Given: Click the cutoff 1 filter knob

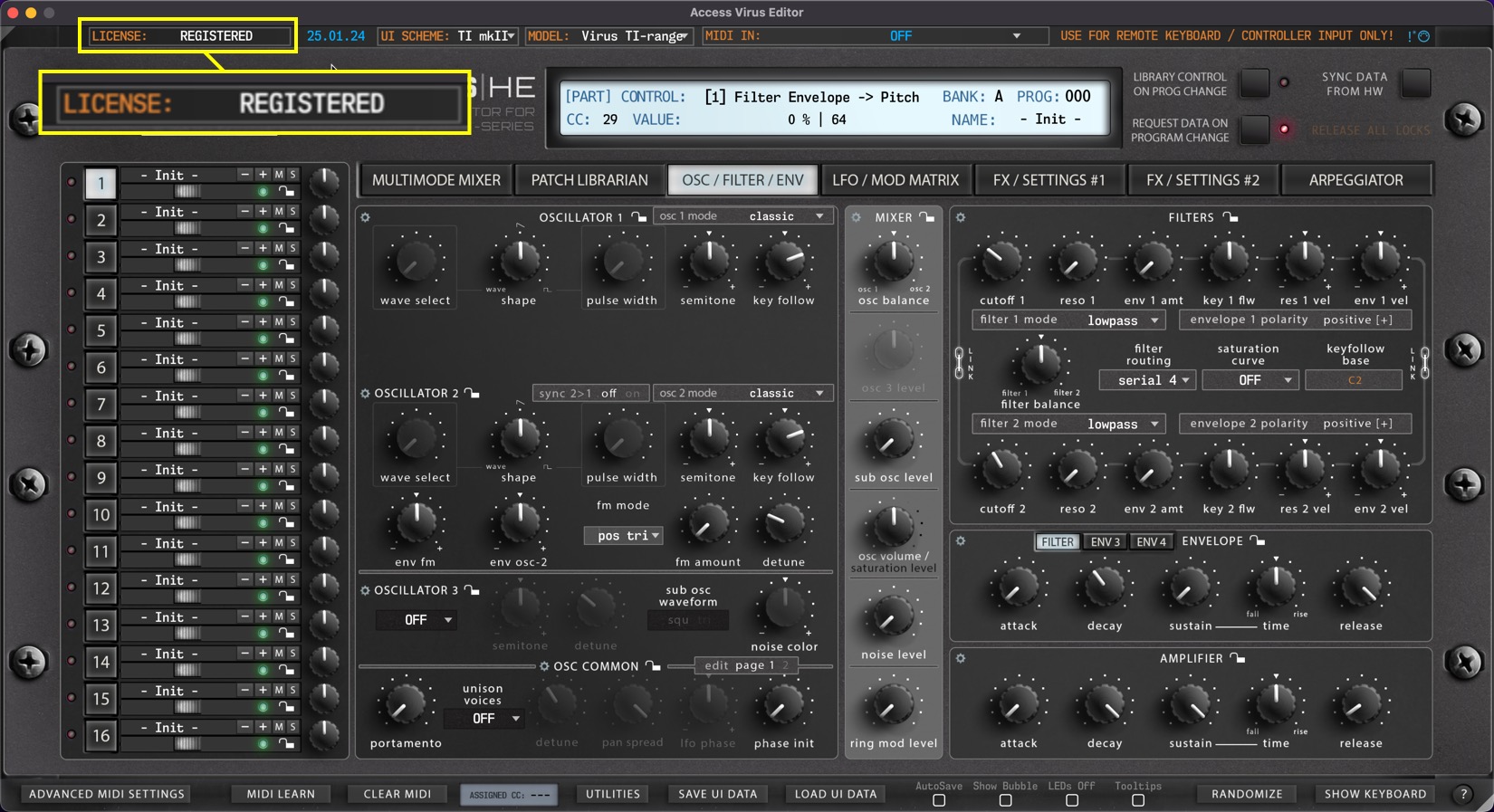Looking at the screenshot, I should tap(1001, 262).
